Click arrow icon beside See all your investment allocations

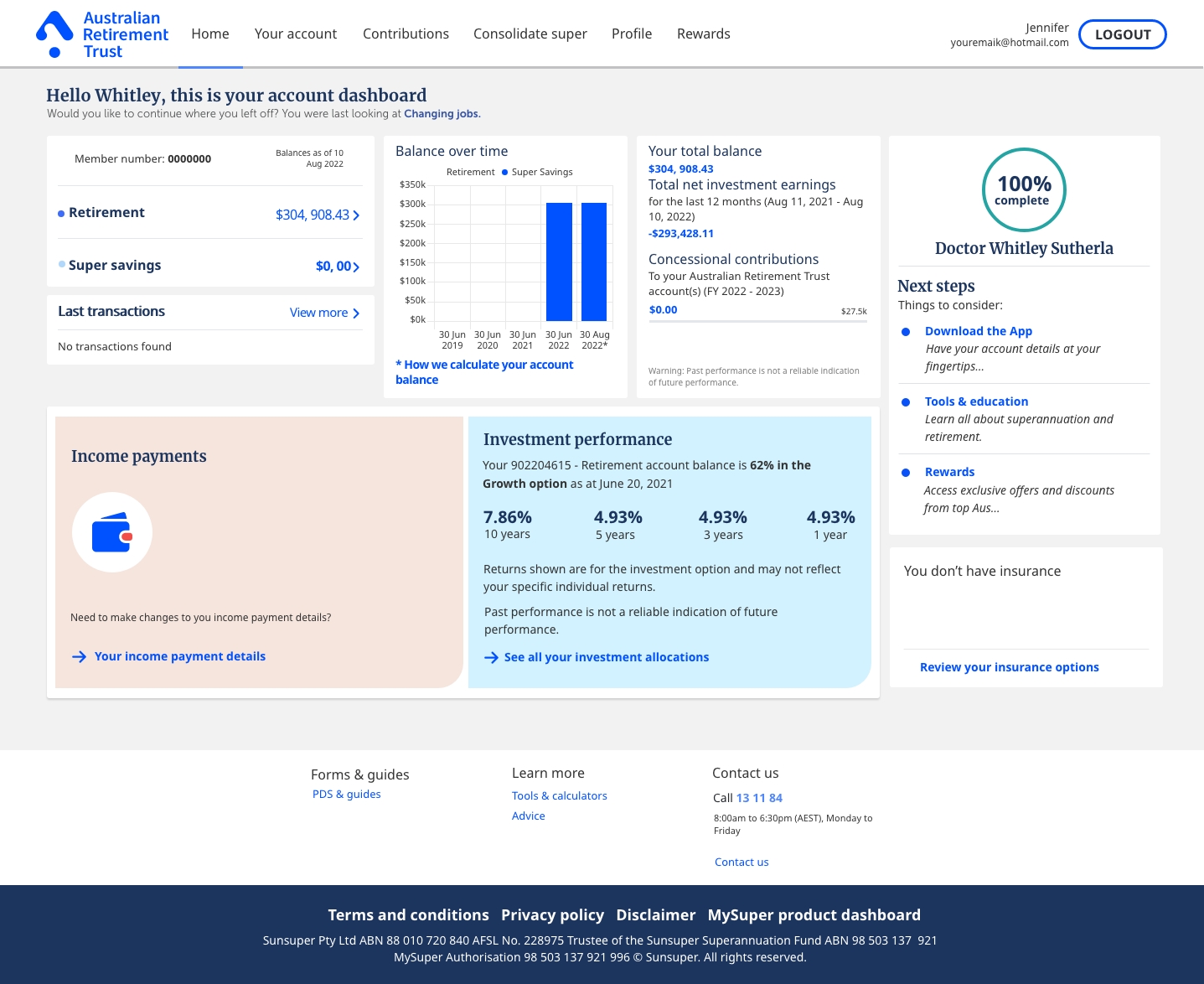coord(491,657)
